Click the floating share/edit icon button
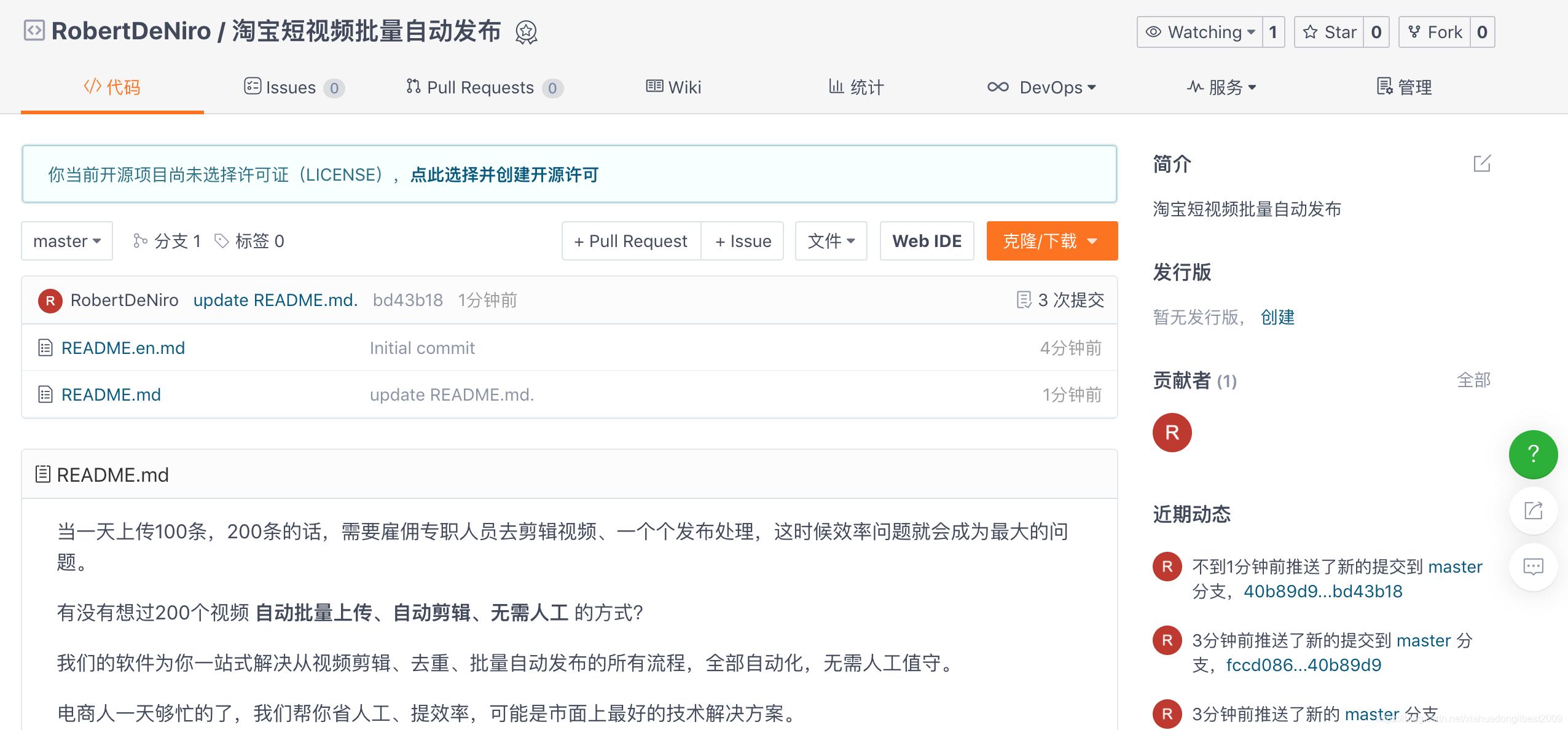 (1533, 511)
